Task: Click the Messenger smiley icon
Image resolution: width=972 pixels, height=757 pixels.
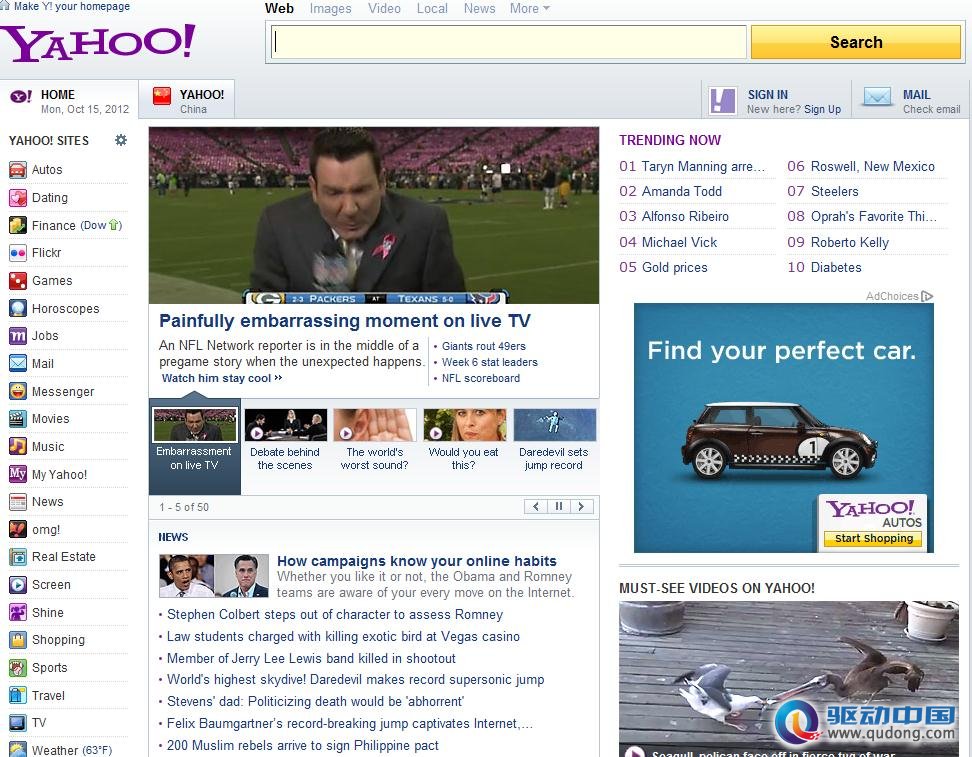Action: (x=17, y=391)
